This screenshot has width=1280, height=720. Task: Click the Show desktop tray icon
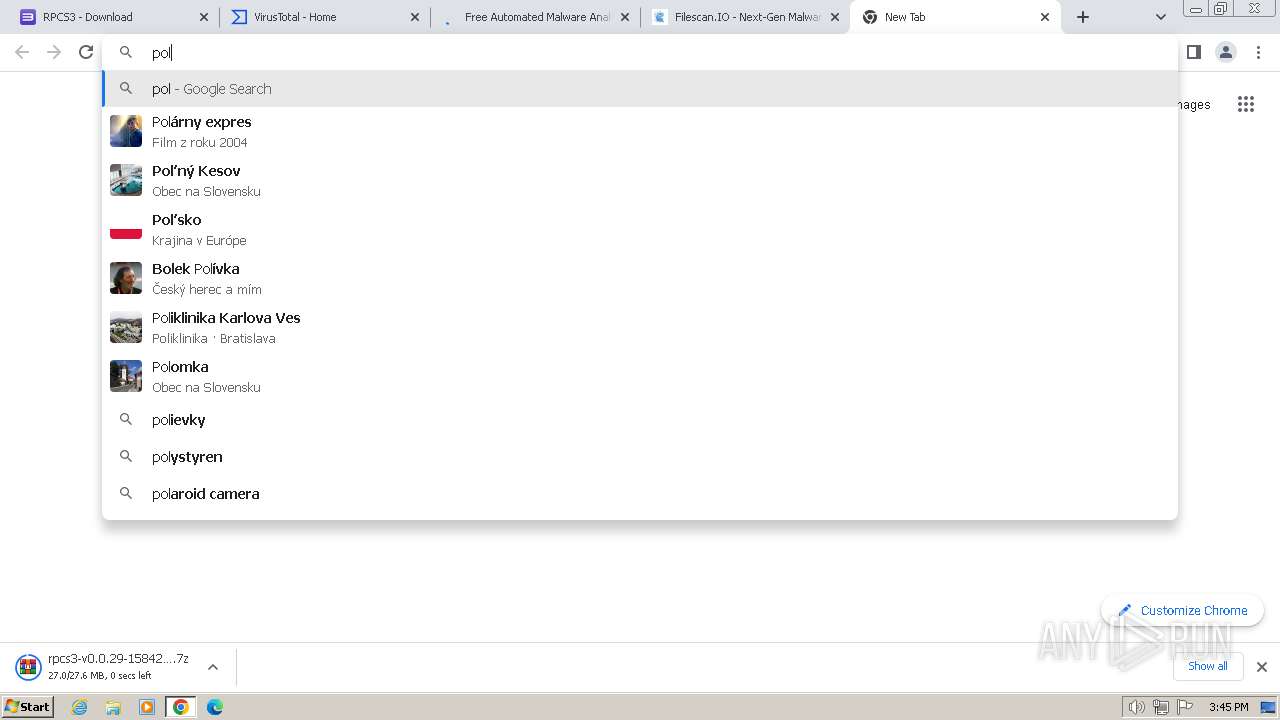coord(1268,707)
